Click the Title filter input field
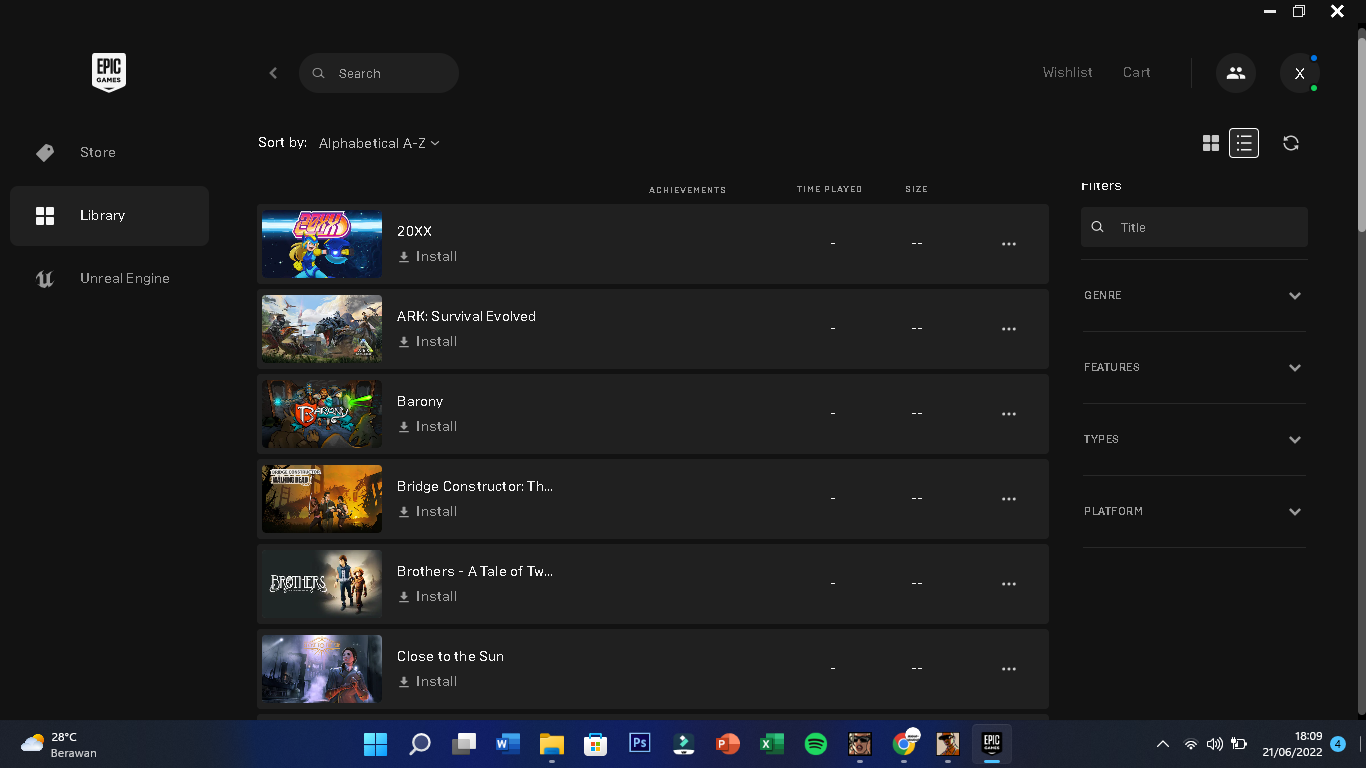This screenshot has width=1366, height=768. pos(1194,227)
